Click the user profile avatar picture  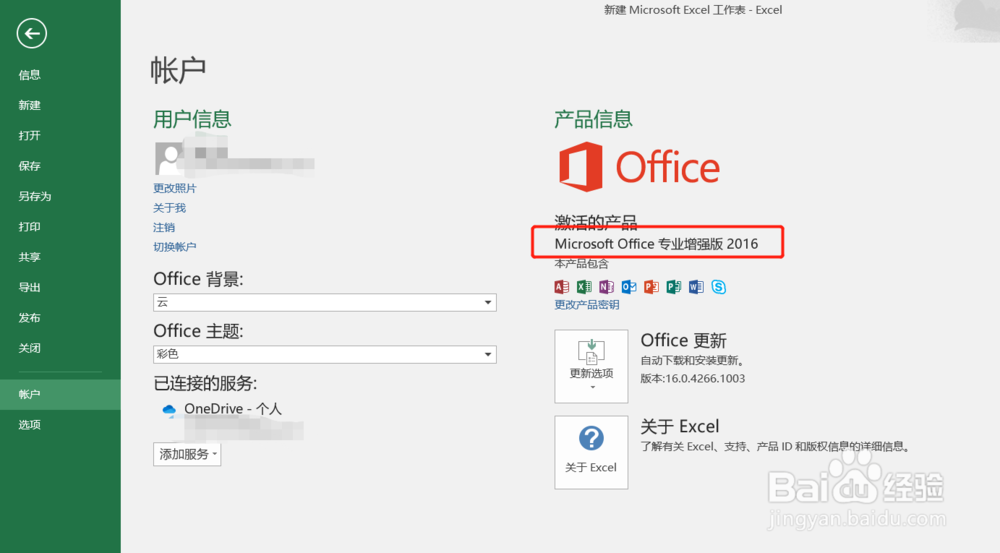coord(169,158)
